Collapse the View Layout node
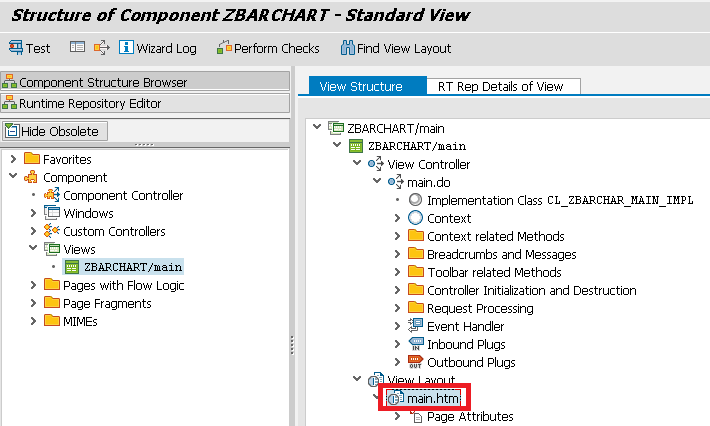710x426 pixels. [357, 378]
